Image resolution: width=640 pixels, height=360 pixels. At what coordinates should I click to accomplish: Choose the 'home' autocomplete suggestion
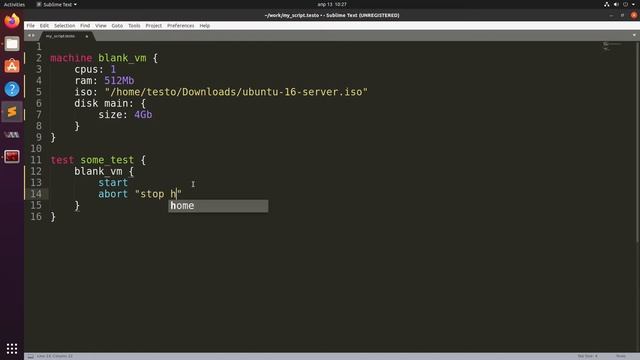[x=218, y=206]
